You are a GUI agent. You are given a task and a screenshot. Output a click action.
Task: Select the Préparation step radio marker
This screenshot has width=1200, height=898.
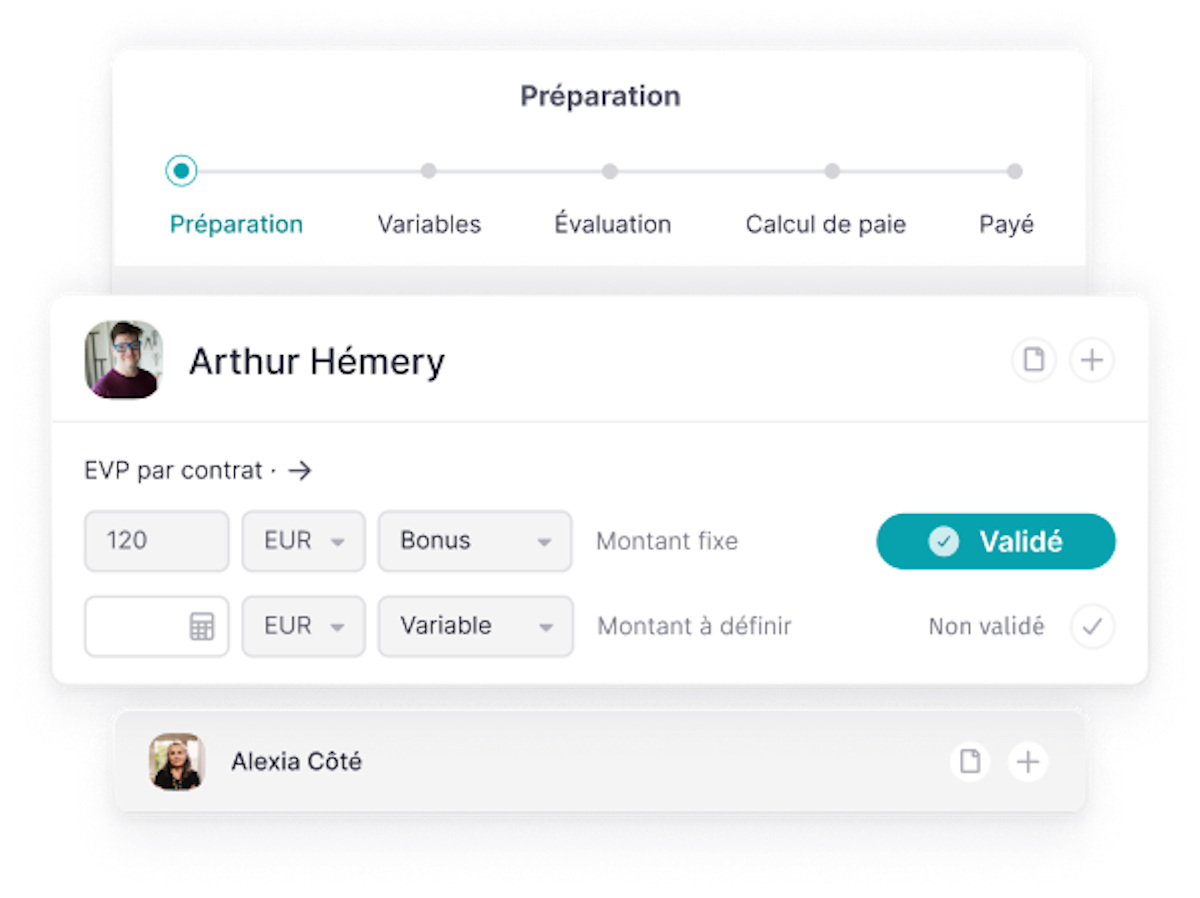coord(181,171)
